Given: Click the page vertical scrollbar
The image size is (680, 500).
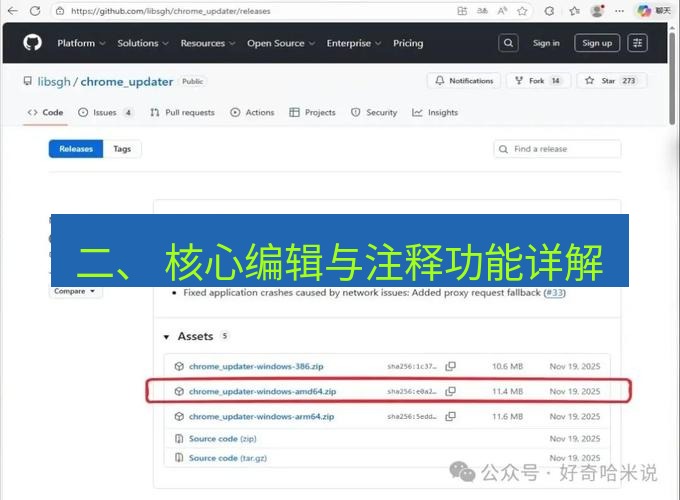Looking at the screenshot, I should coord(672,78).
